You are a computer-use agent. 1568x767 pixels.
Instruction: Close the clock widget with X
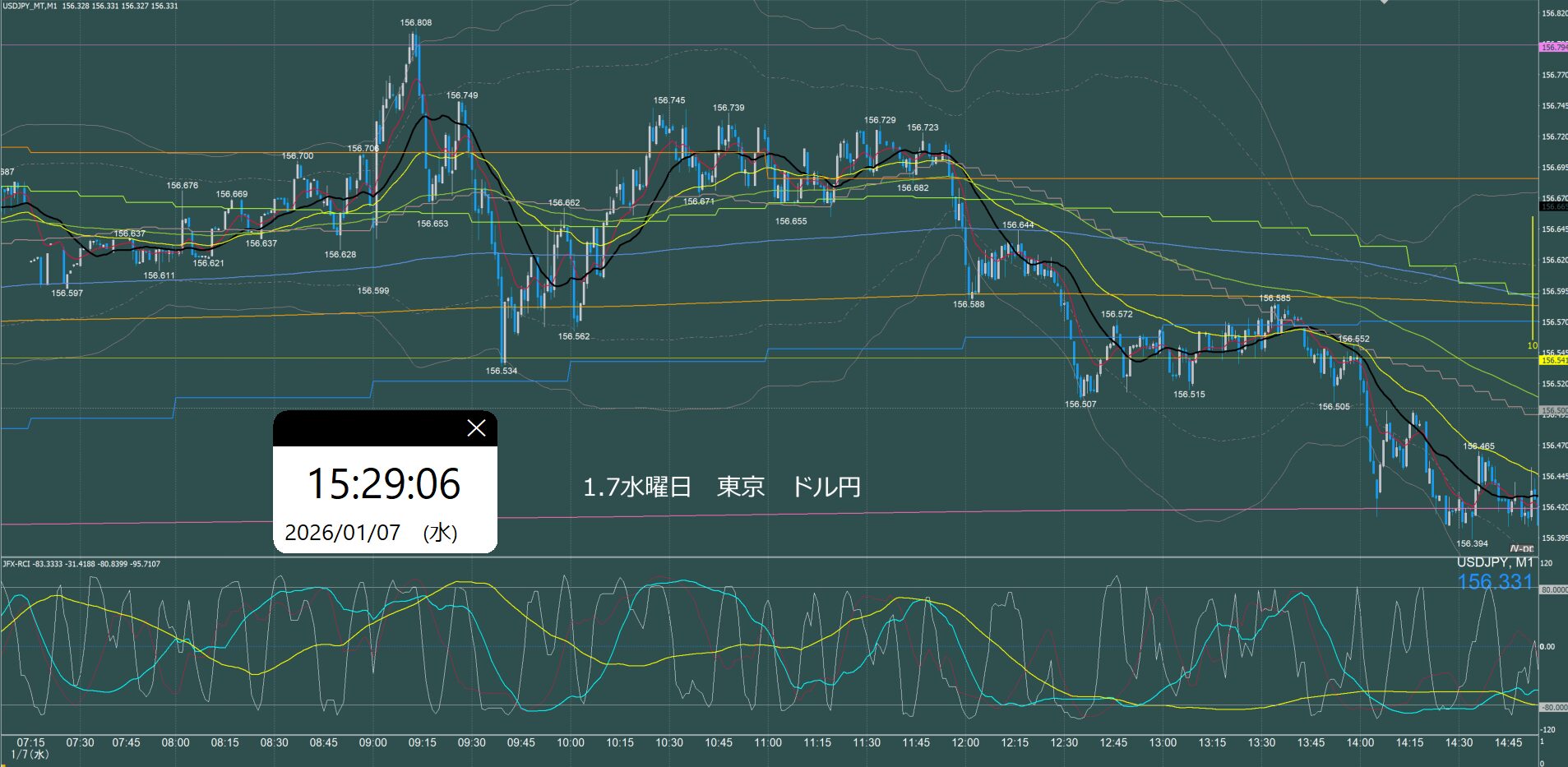point(476,428)
